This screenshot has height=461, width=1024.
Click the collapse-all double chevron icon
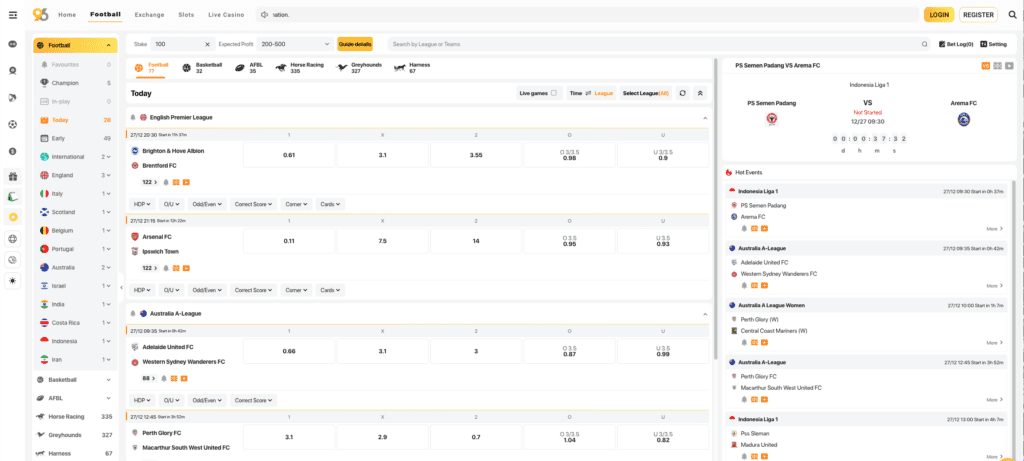pyautogui.click(x=700, y=93)
